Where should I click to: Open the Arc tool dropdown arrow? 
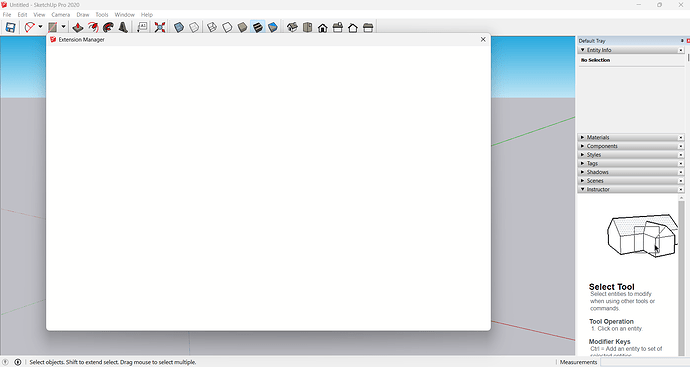pos(40,27)
